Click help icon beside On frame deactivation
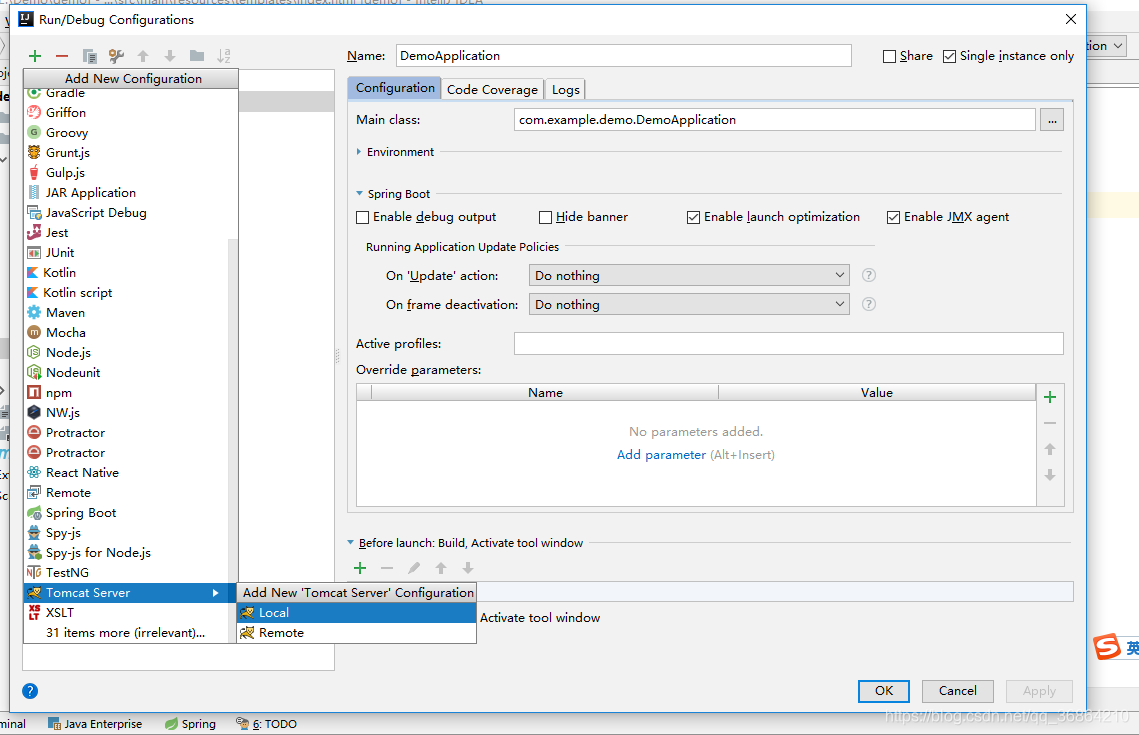 (869, 304)
